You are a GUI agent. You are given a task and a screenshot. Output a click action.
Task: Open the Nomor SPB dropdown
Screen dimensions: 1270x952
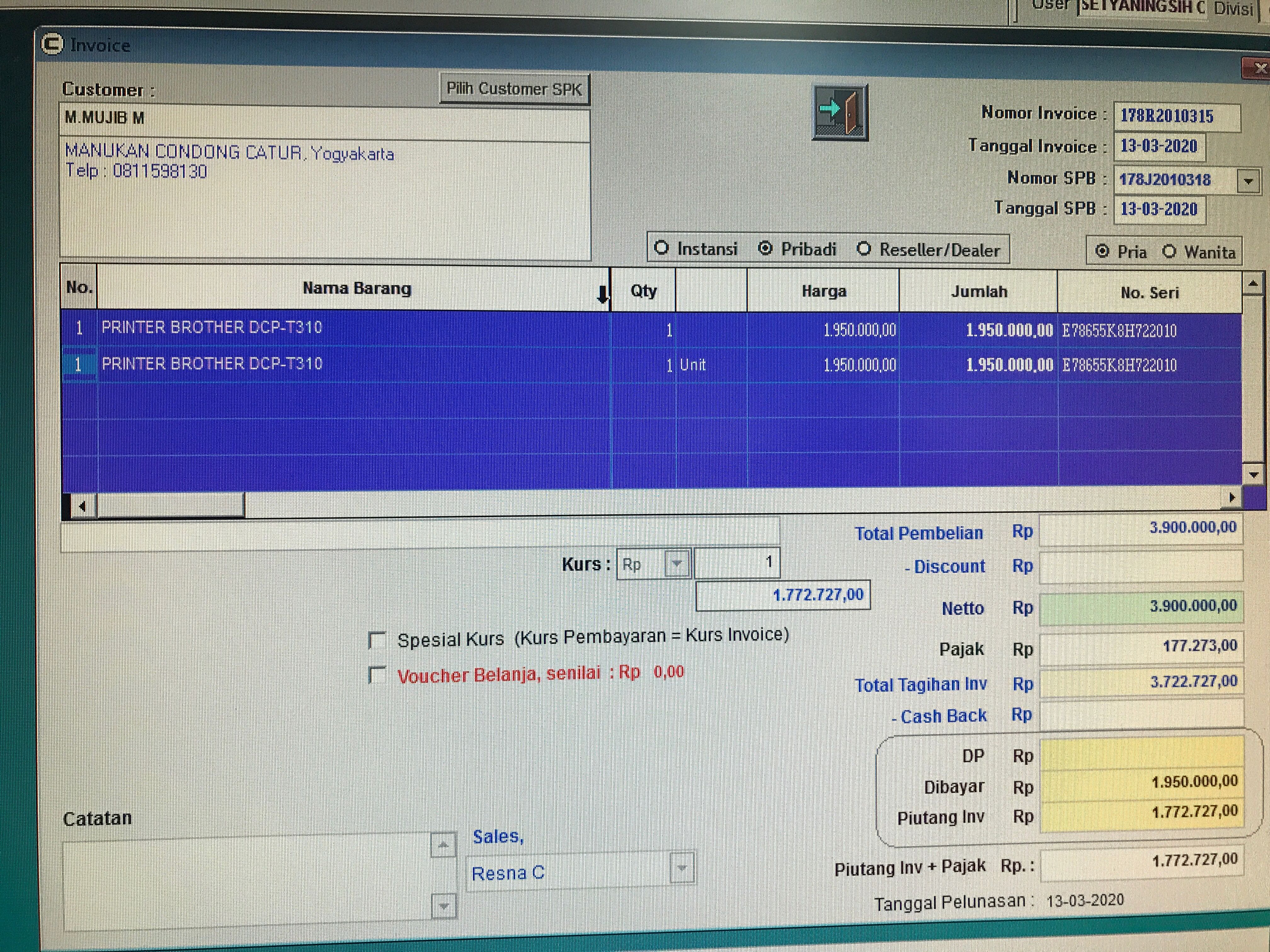click(1248, 181)
